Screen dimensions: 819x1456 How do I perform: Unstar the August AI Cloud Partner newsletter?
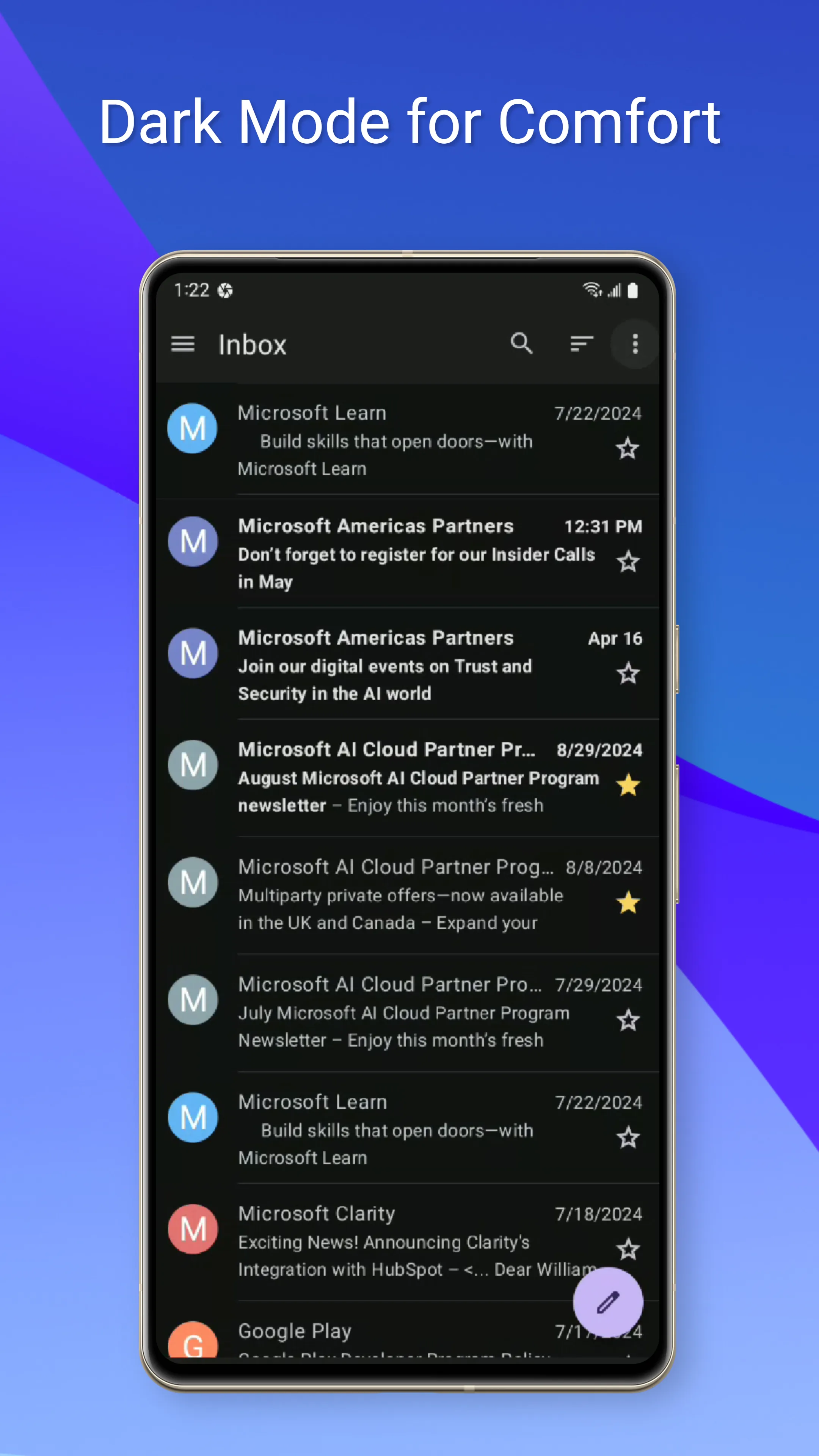pos(628,786)
